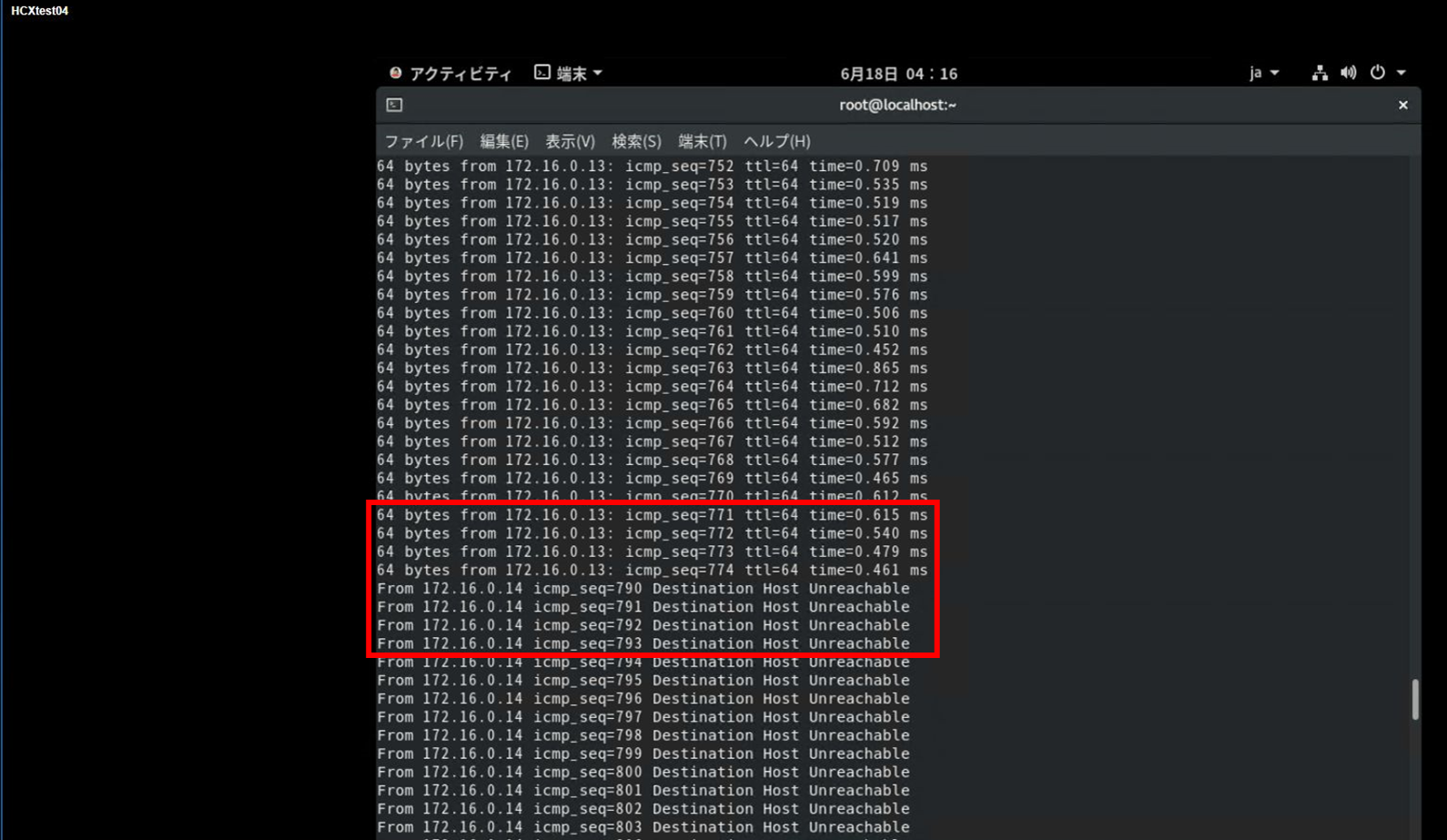Image resolution: width=1447 pixels, height=840 pixels.
Task: Click the volume speaker icon
Action: (1348, 73)
